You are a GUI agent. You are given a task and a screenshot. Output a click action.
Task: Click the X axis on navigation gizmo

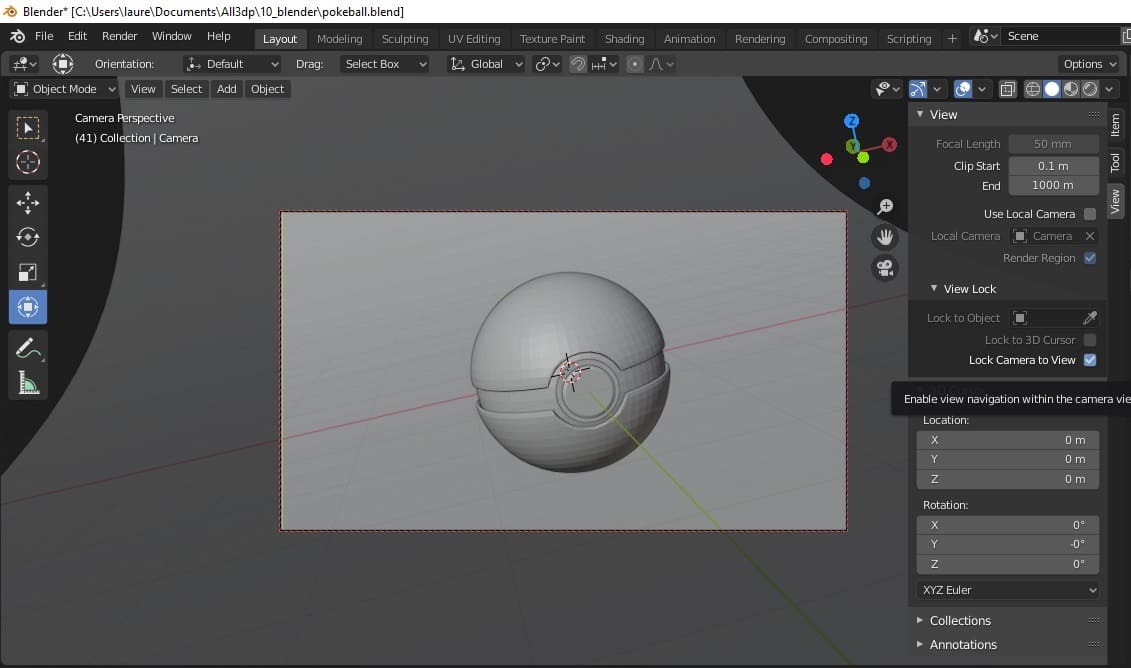889,145
